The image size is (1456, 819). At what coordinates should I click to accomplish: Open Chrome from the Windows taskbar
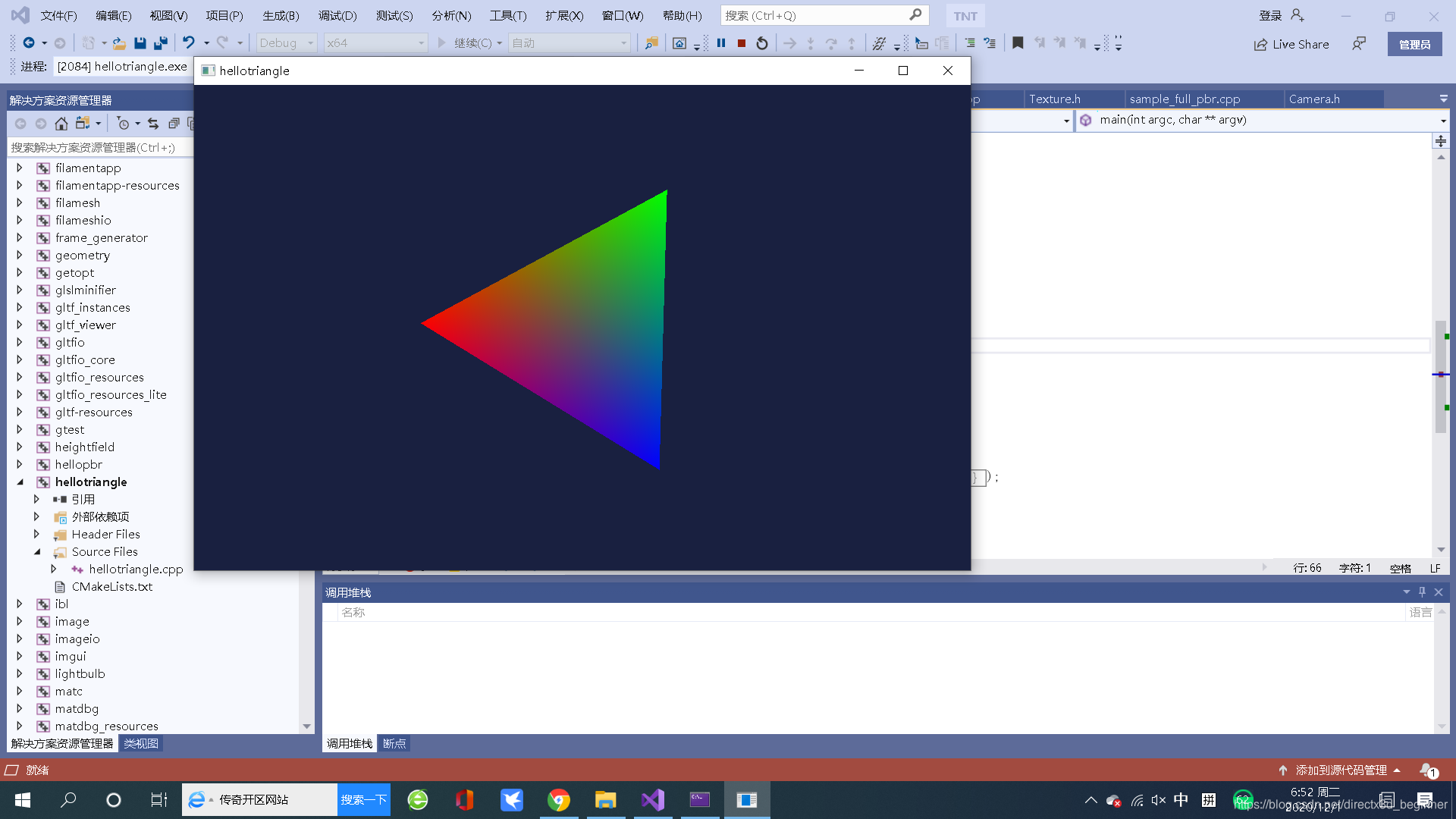tap(559, 800)
